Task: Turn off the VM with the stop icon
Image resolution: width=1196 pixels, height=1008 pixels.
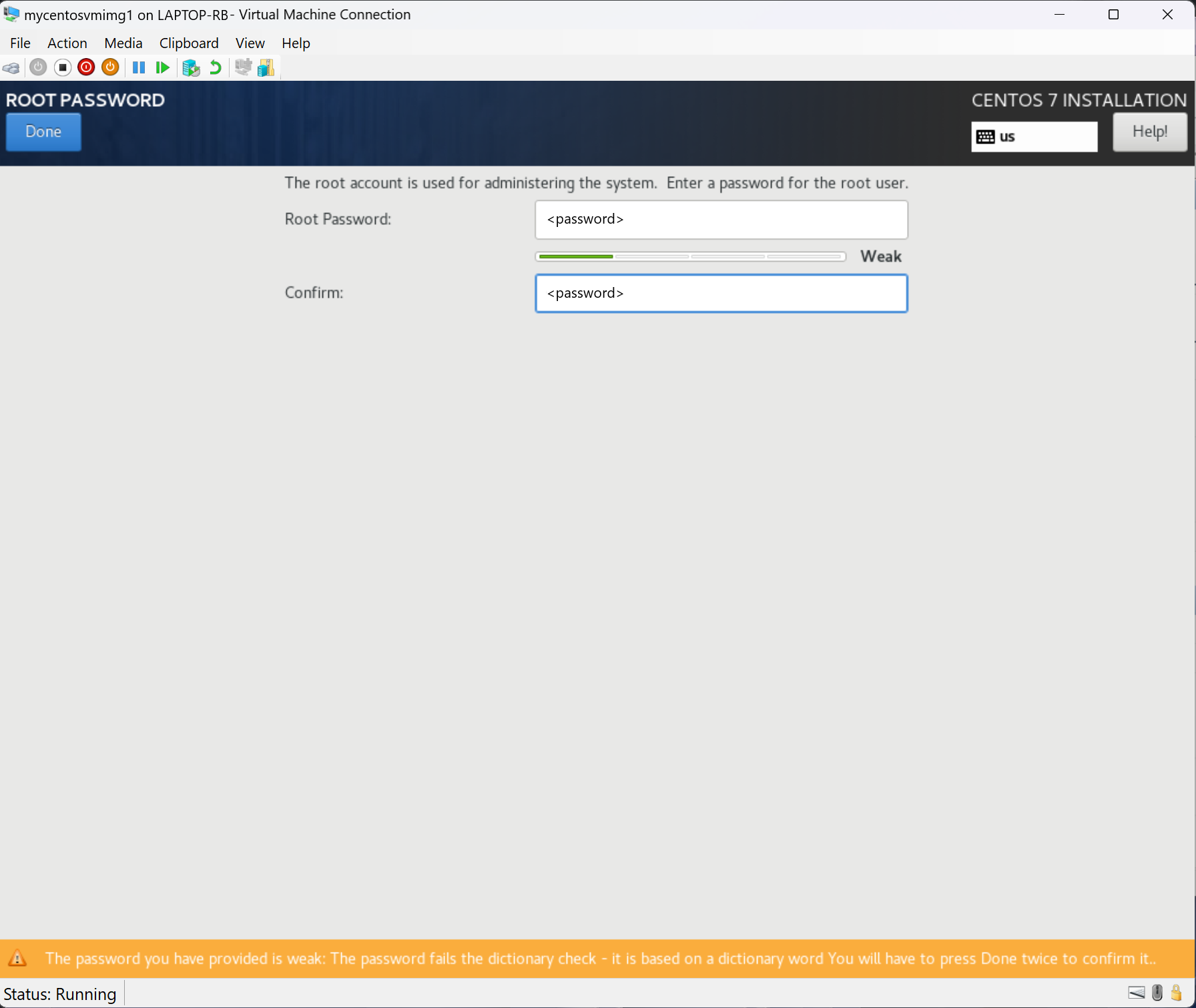Action: pyautogui.click(x=63, y=67)
